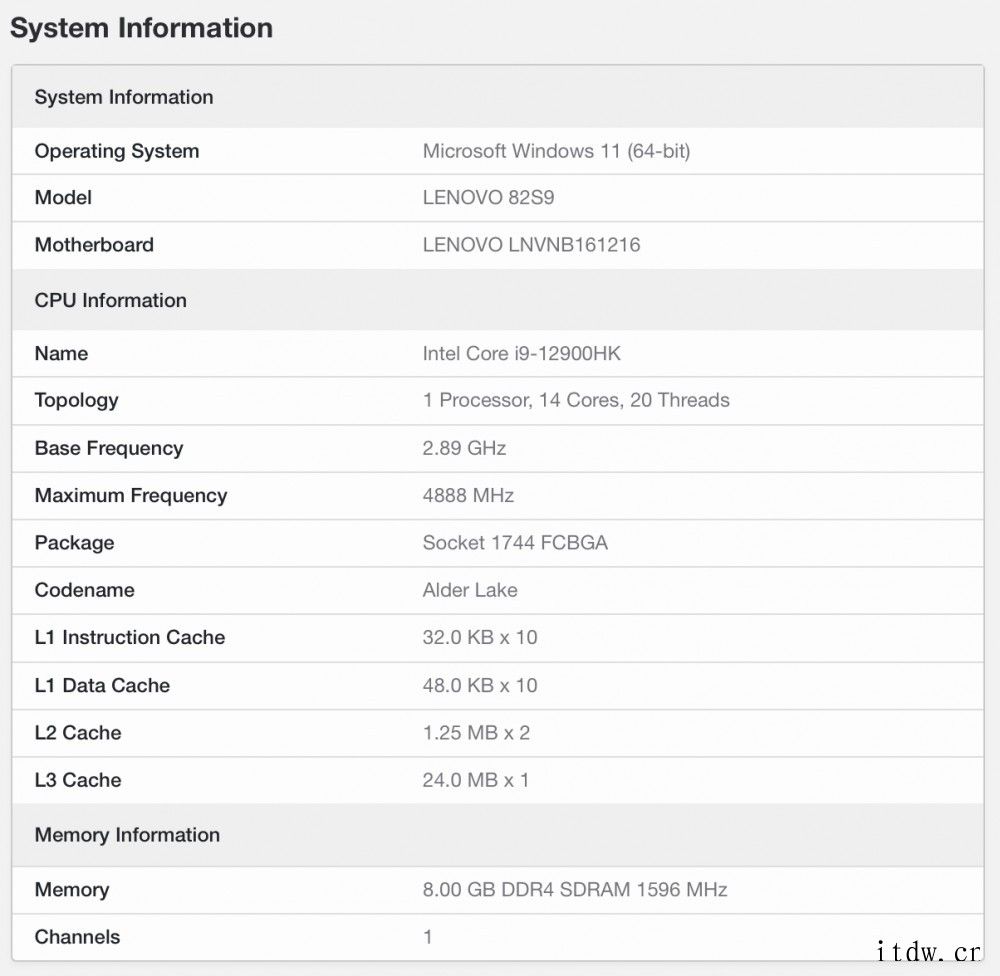Select the Motherboard row label

94,245
